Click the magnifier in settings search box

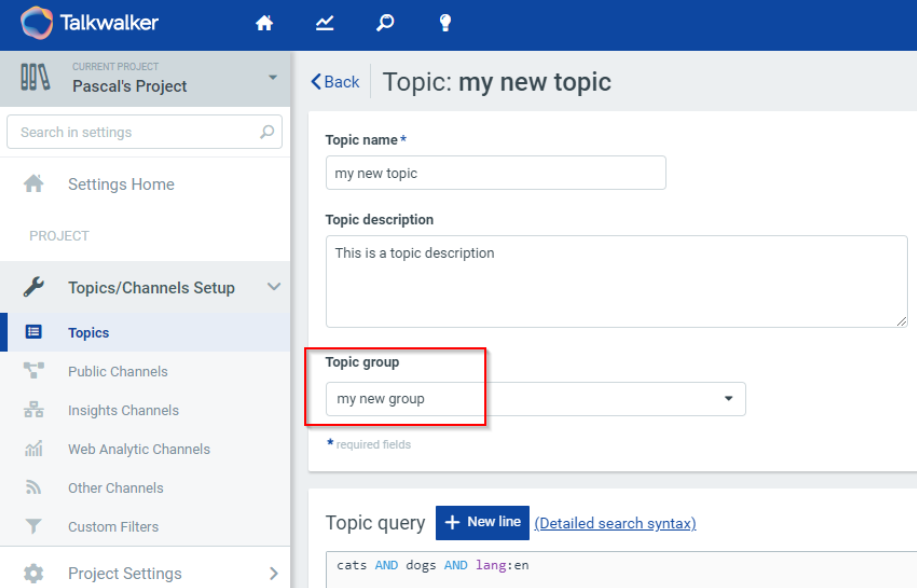[267, 132]
